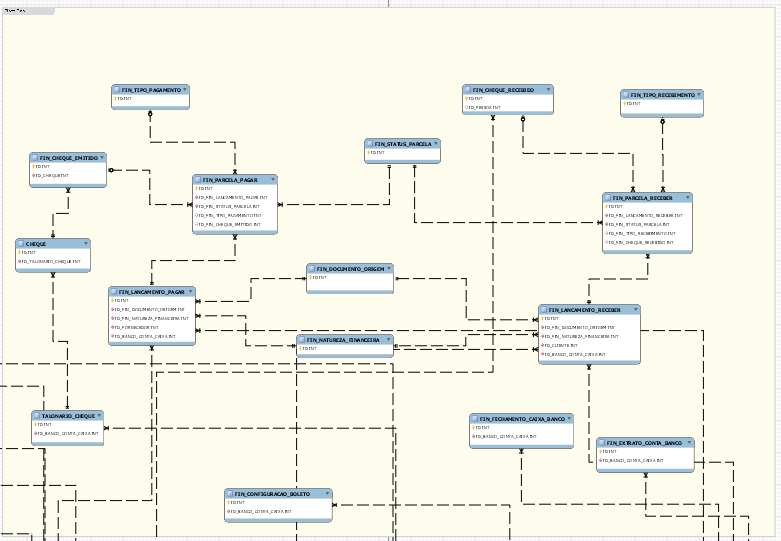Select the FIN_FECHAMENTO_CAIXA_BANCO table title
This screenshot has height=541, width=781.
point(522,419)
